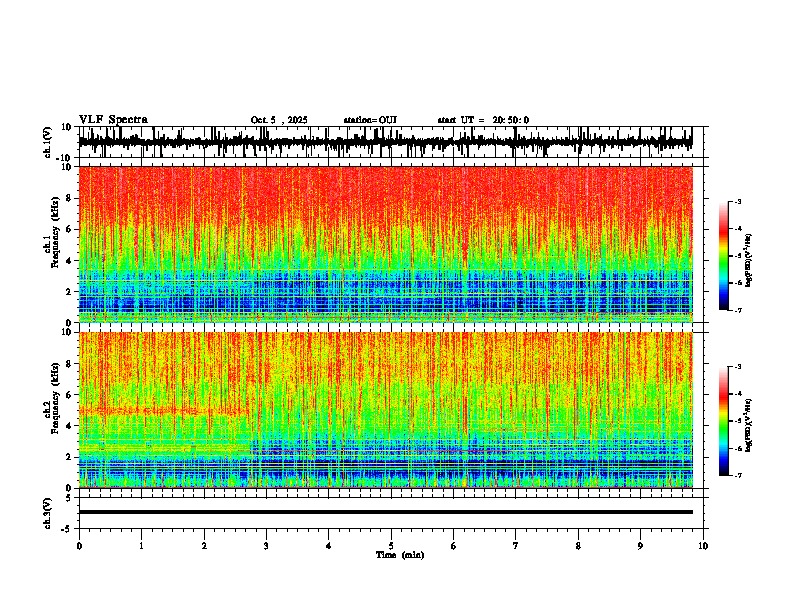Click the log(PSD) label beside ch.1 colorbar
The height and width of the screenshot is (612, 792).
click(749, 261)
